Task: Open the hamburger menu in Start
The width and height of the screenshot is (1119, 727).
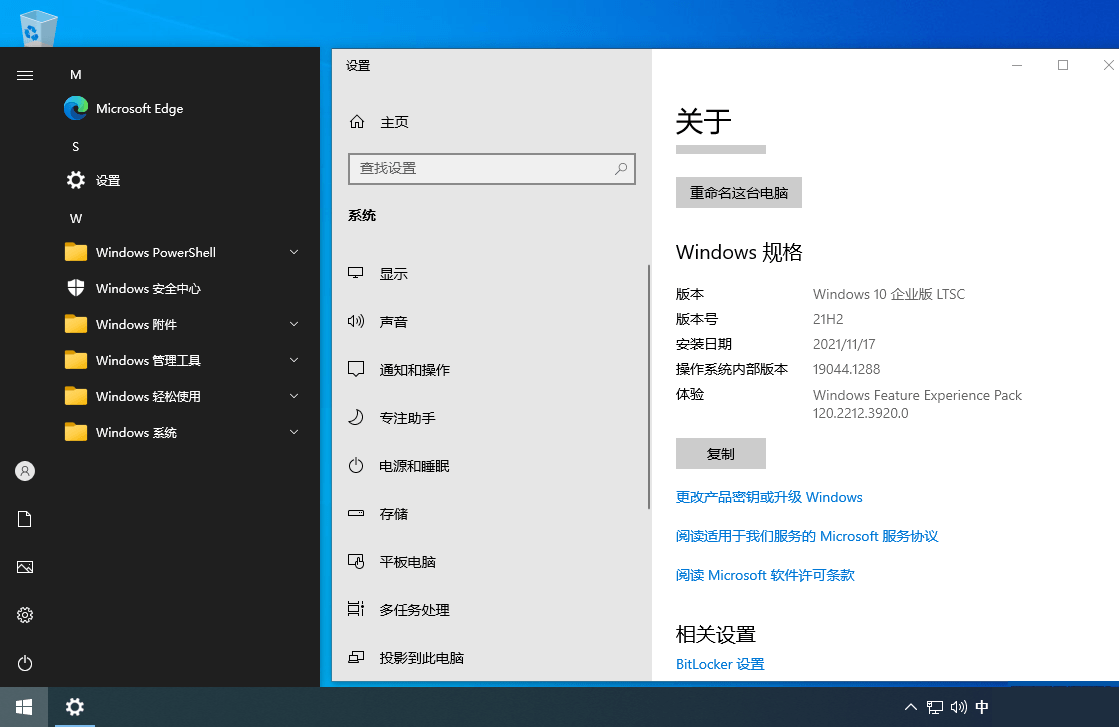Action: coord(24,74)
